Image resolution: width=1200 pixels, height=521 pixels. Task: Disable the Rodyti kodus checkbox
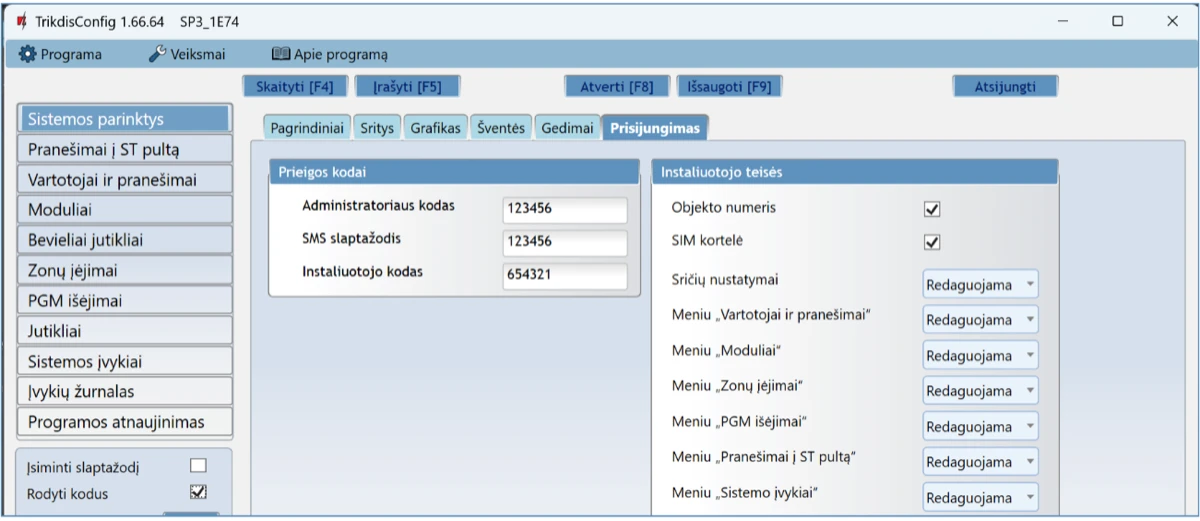tap(198, 492)
